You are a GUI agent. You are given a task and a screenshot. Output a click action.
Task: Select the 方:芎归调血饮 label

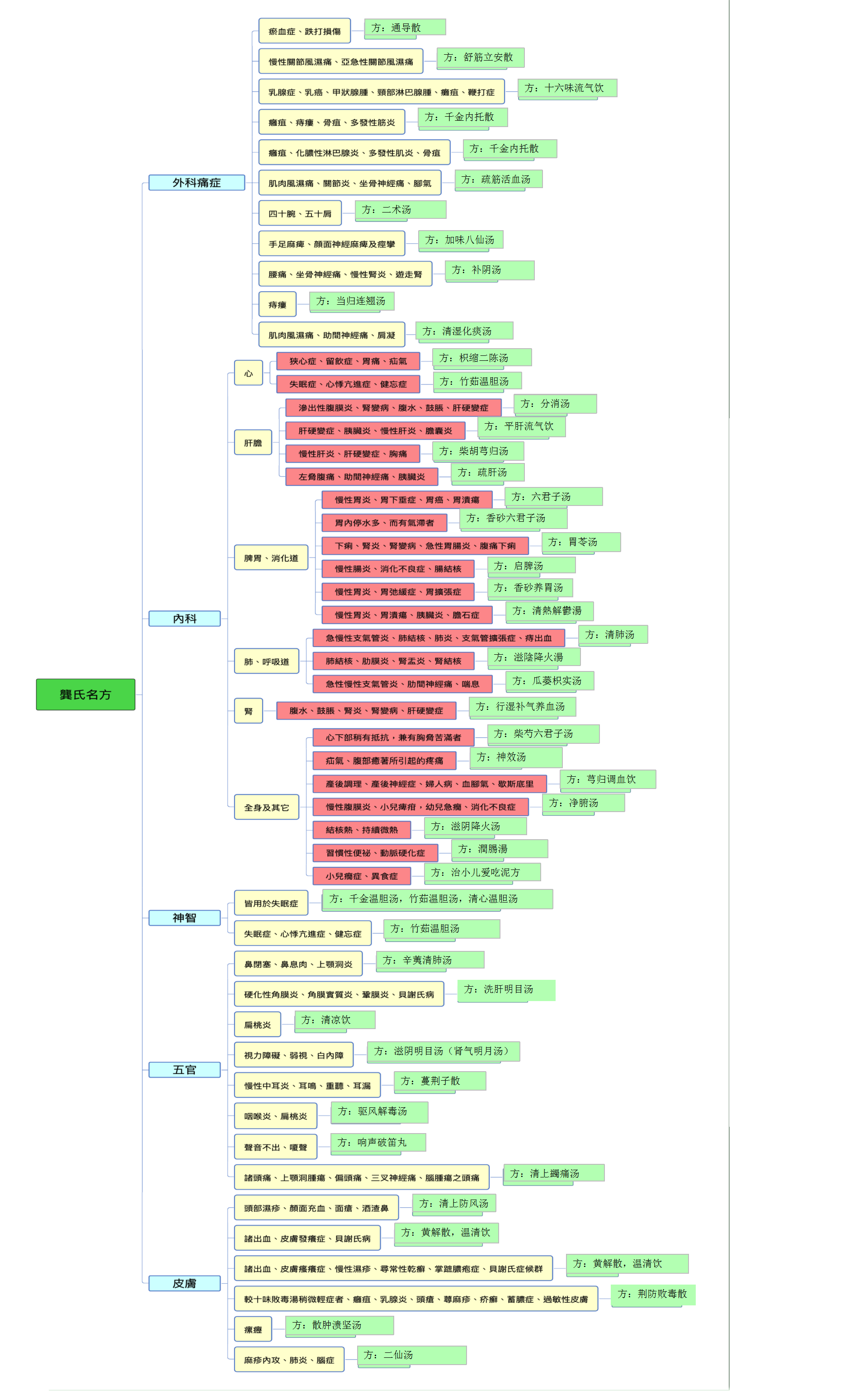pos(608,780)
